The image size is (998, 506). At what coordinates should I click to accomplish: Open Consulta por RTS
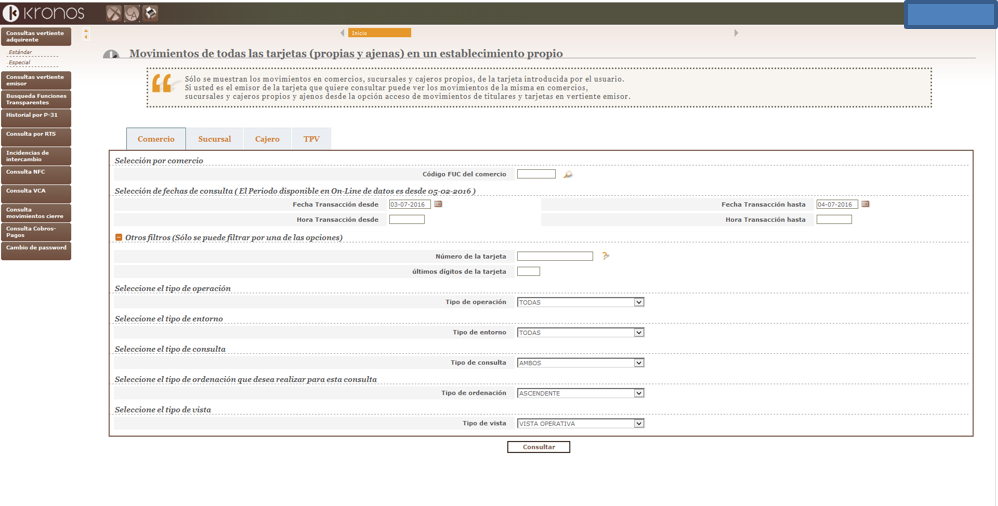(x=36, y=137)
